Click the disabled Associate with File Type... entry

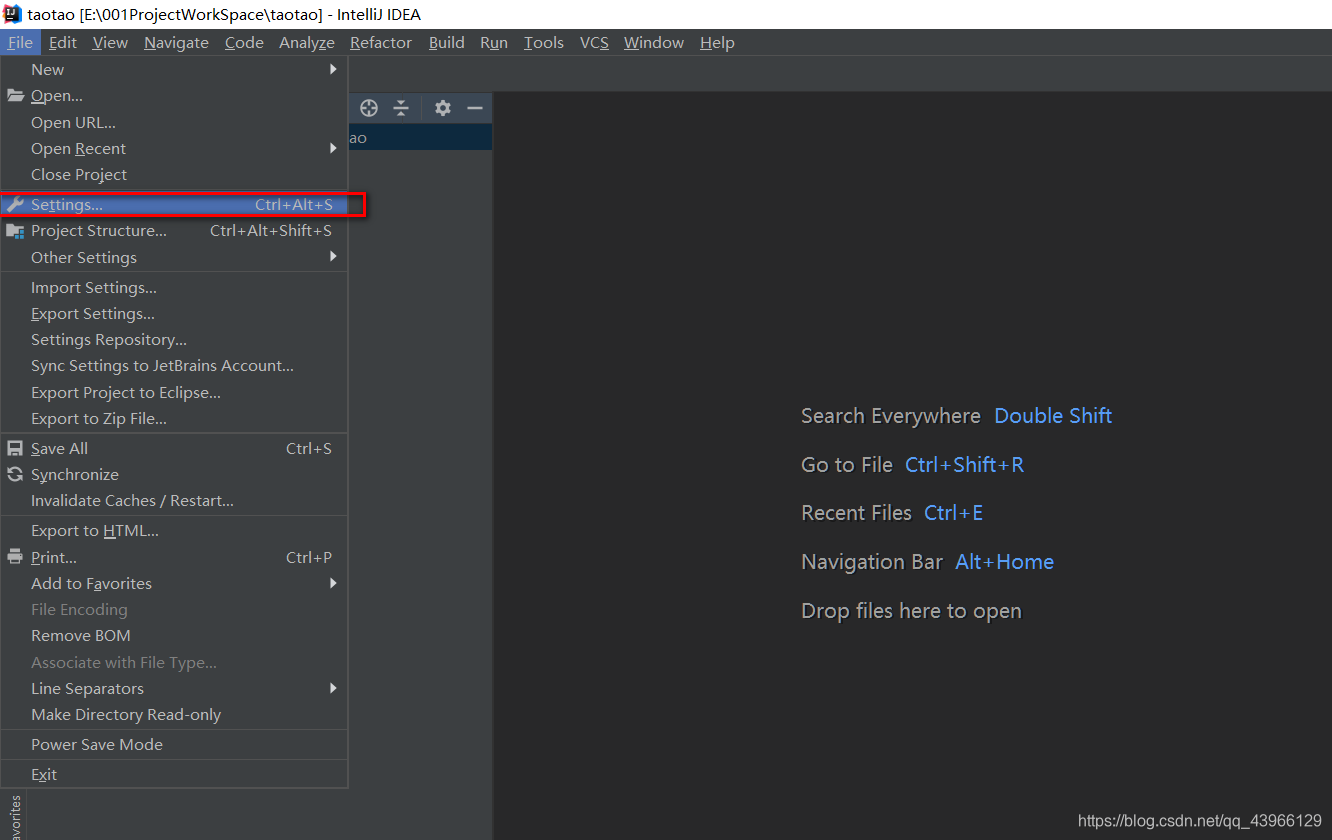click(174, 662)
